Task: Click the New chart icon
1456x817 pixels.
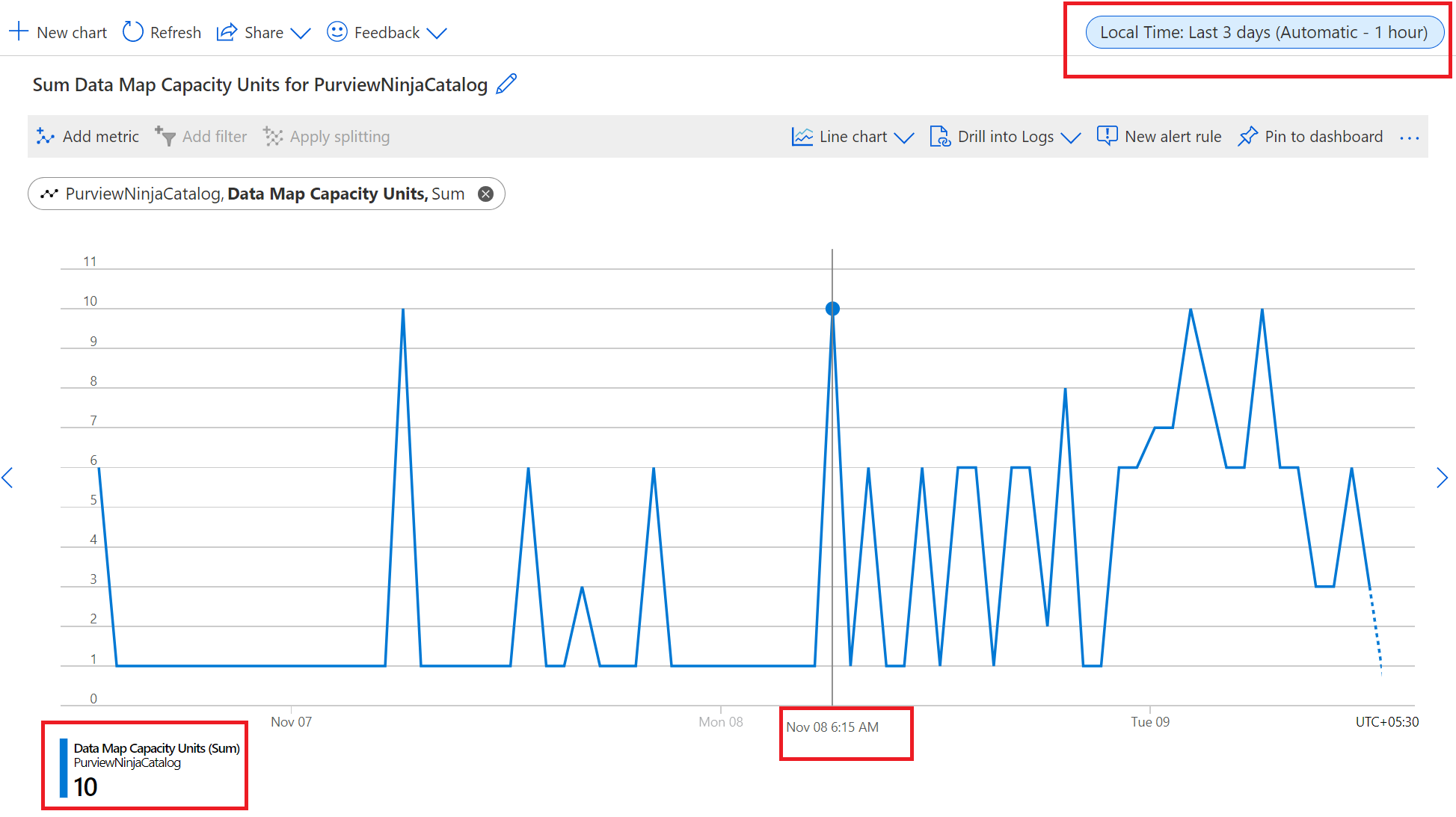Action: pos(19,32)
